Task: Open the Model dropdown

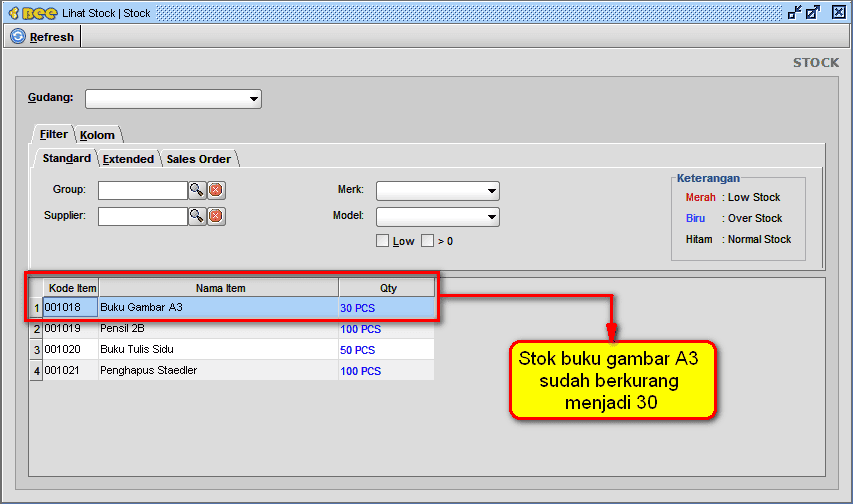Action: [437, 217]
